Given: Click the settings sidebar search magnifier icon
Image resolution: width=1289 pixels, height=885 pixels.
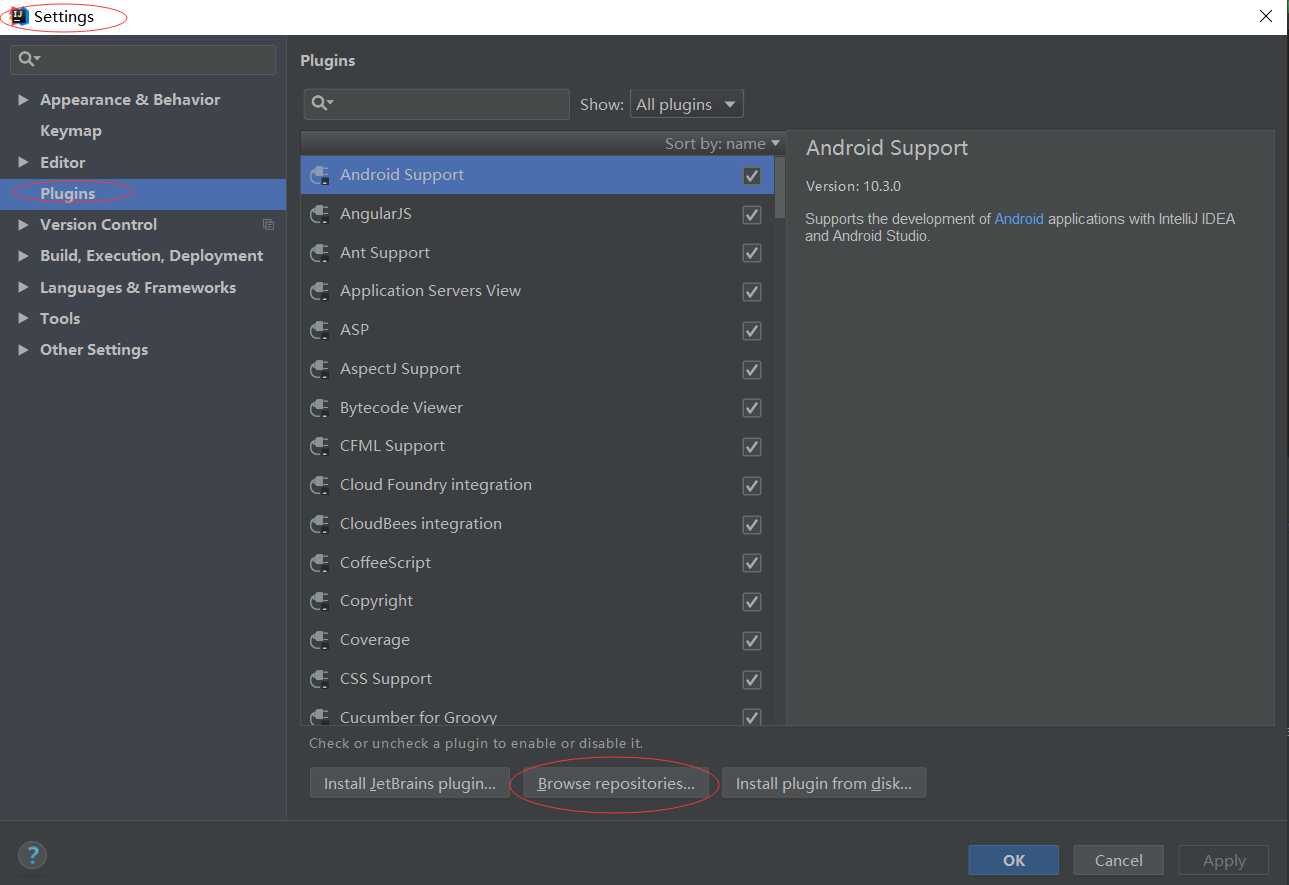Looking at the screenshot, I should (28, 59).
